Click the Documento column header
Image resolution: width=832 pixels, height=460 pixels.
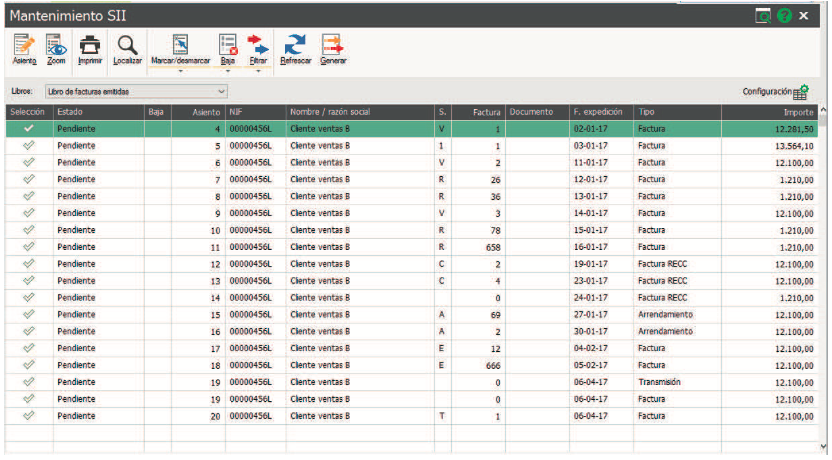(x=537, y=112)
